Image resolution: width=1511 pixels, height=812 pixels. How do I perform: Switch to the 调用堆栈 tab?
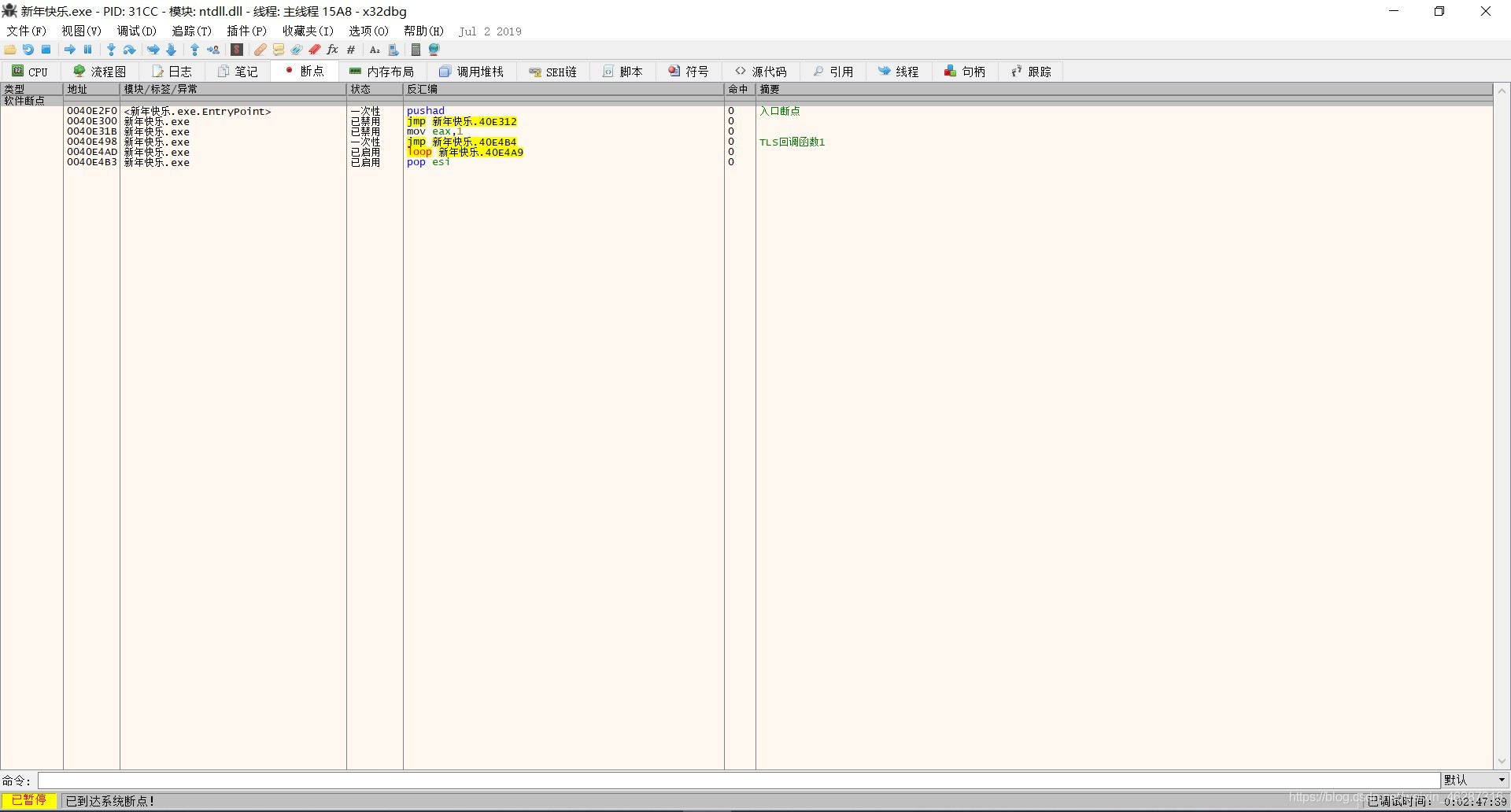point(472,72)
